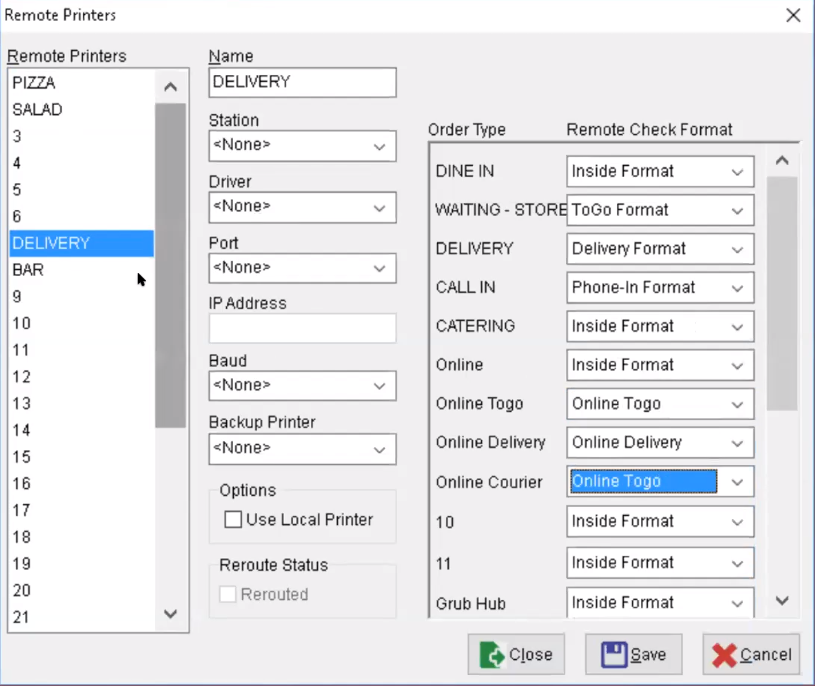Click the floppy disk icon on Save button
Screen dimensions: 815x686
click(617, 654)
